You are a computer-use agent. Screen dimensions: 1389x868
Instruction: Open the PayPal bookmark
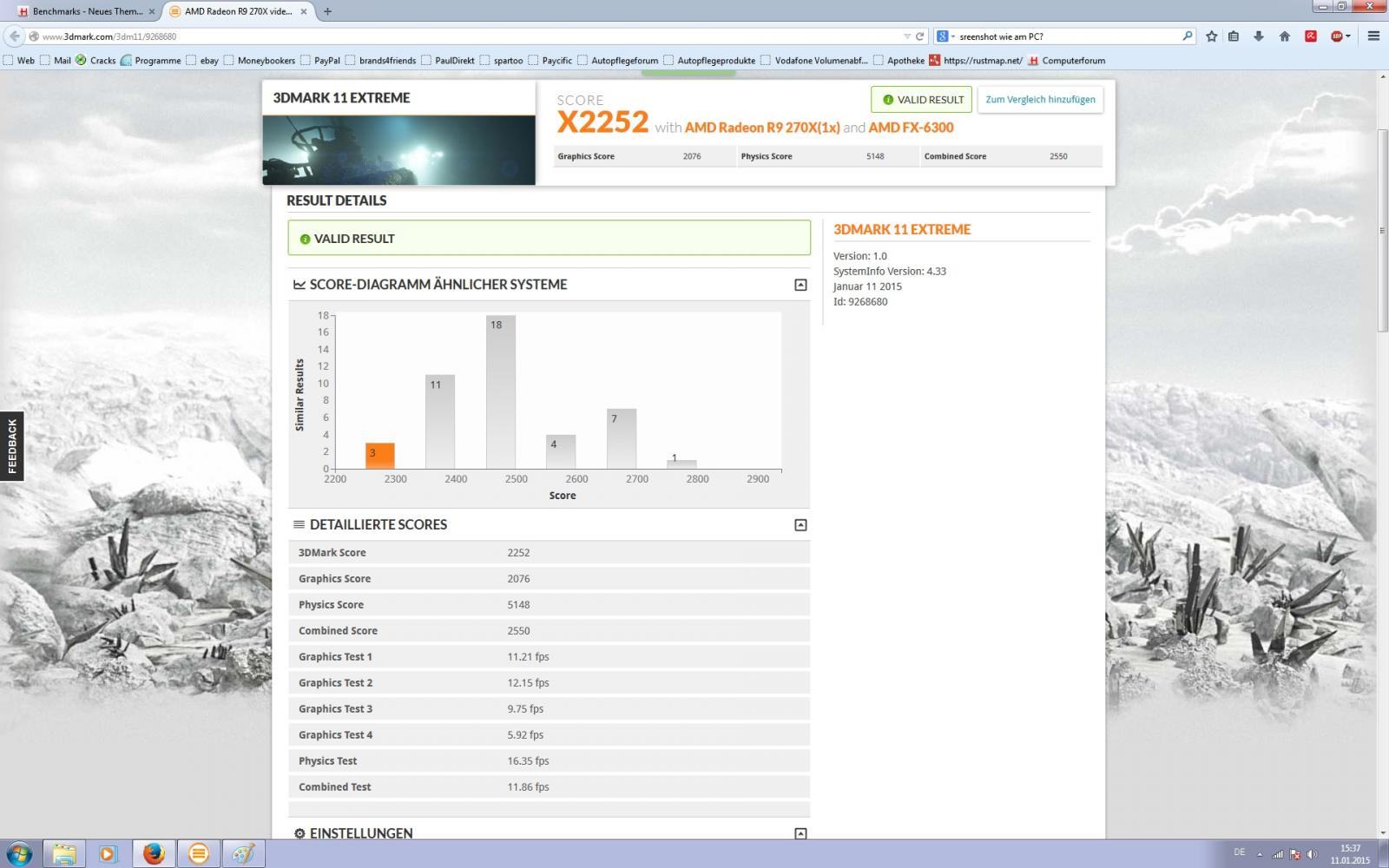point(320,61)
